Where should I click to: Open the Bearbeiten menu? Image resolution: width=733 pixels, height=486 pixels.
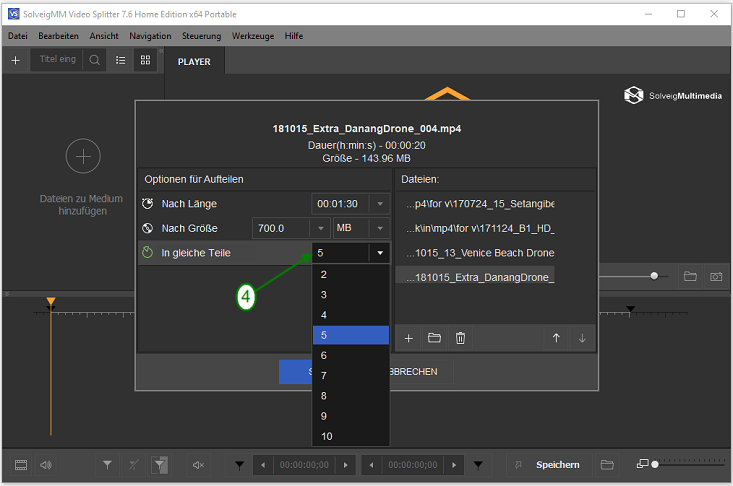pyautogui.click(x=58, y=36)
